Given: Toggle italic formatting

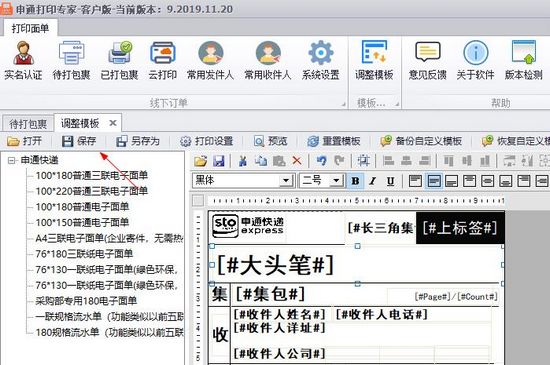Looking at the screenshot, I should [373, 181].
